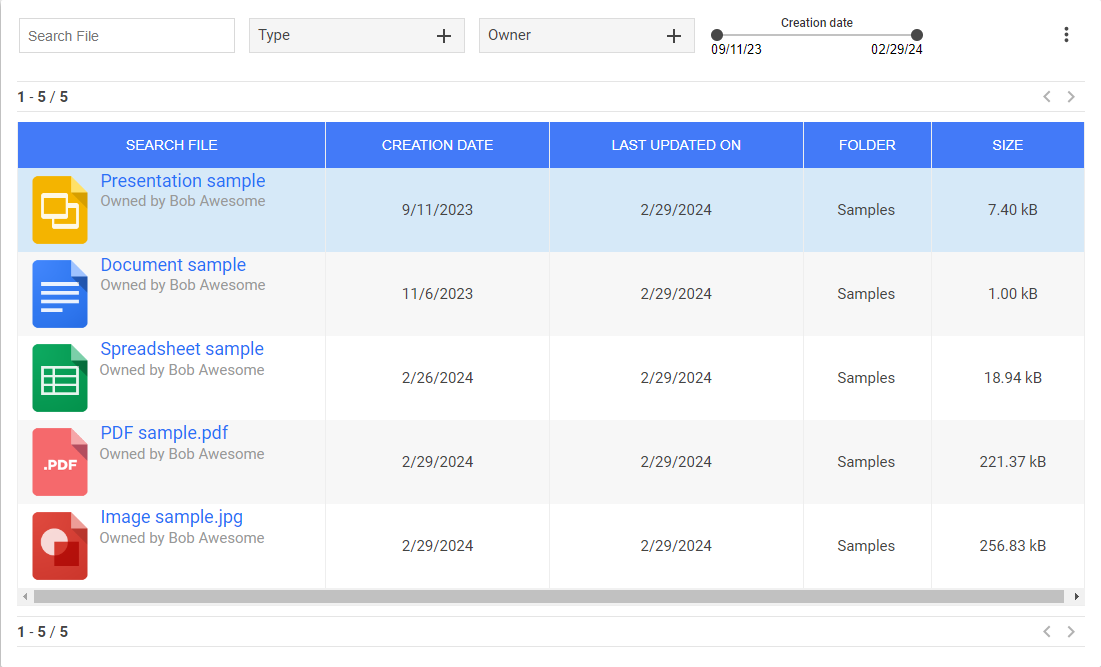Click last updated date in Image sample.jpg row

pyautogui.click(x=676, y=546)
